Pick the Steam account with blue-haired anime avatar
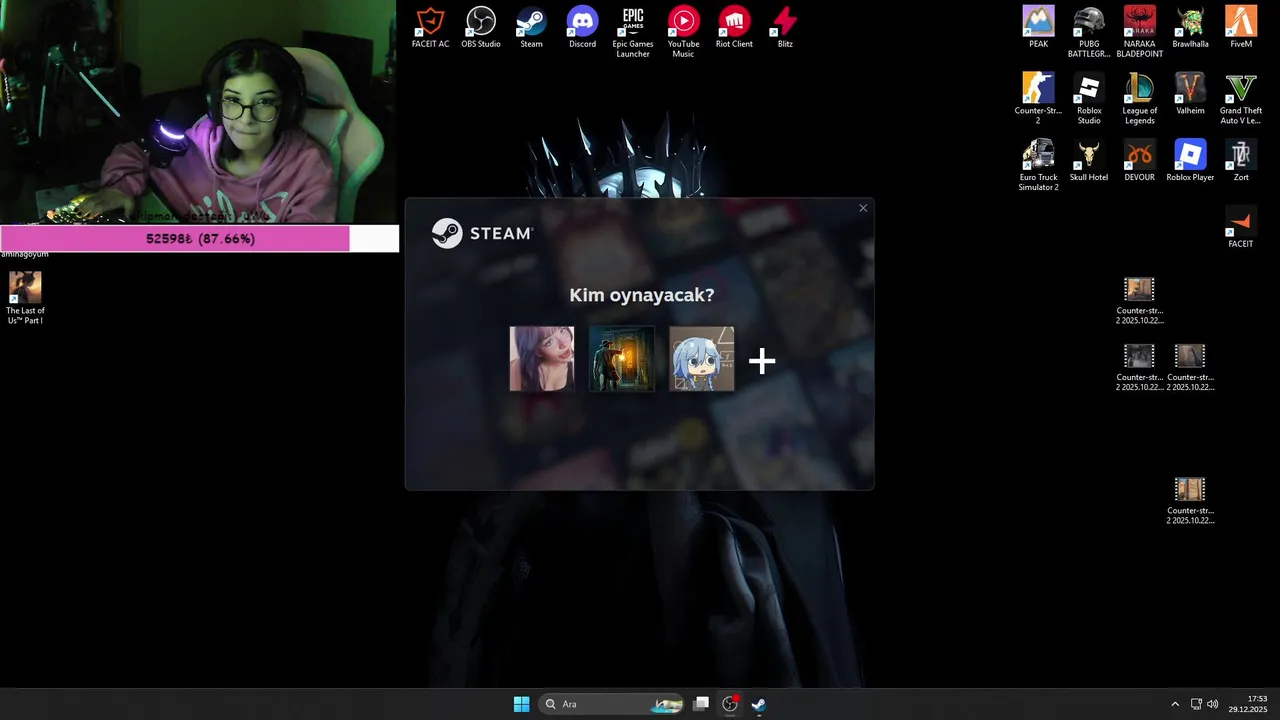Screen dimensions: 1280x720 (701, 358)
